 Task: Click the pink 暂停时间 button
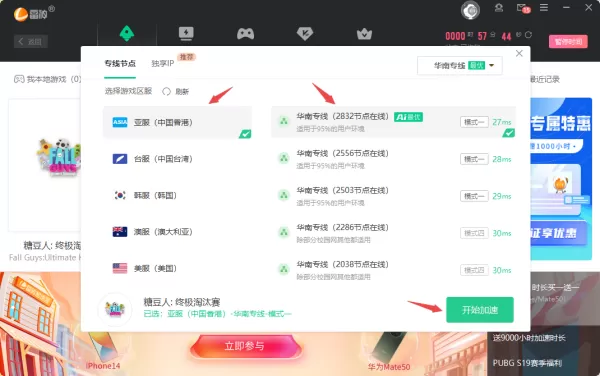(x=568, y=41)
